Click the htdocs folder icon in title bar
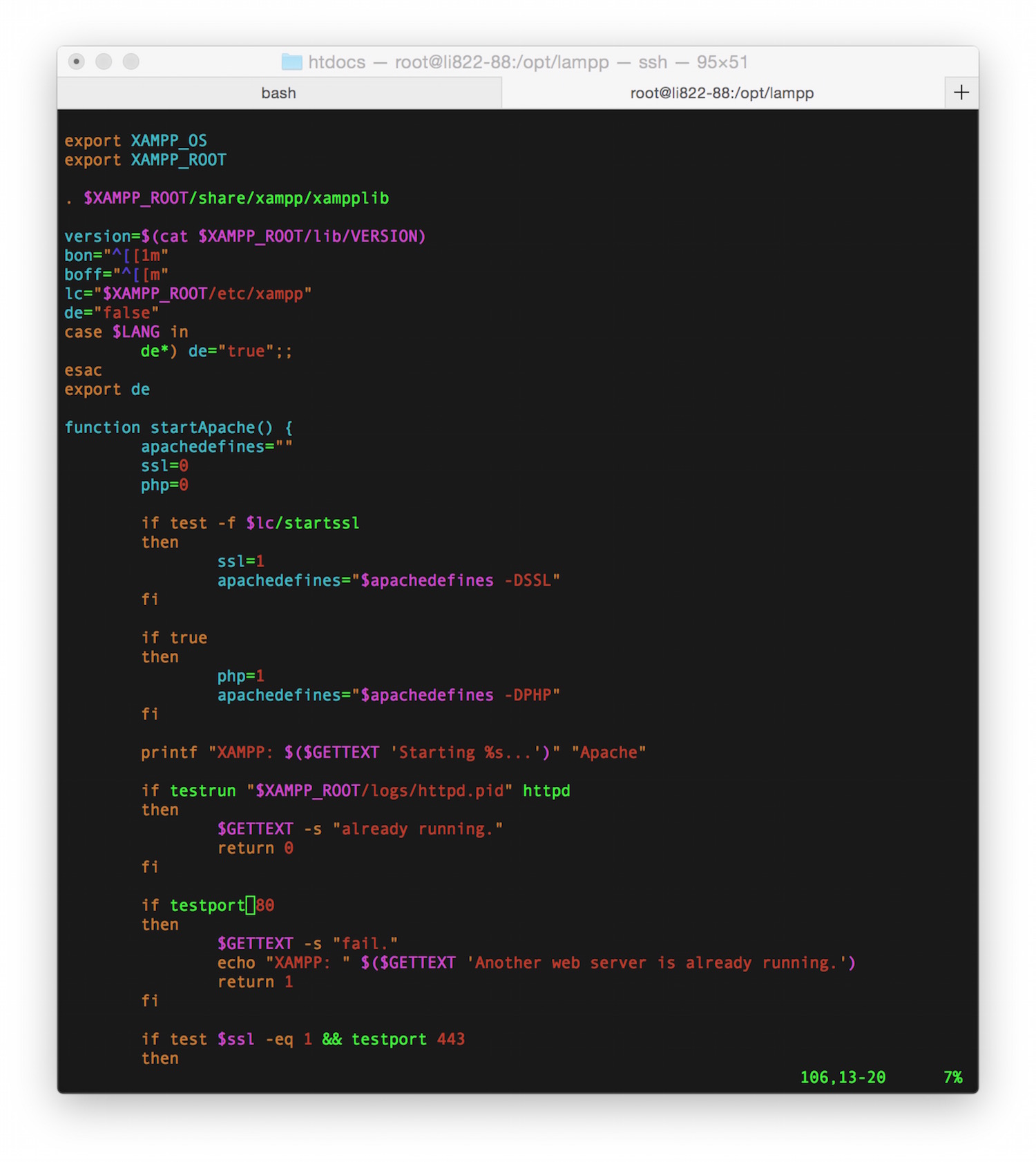 click(x=291, y=62)
